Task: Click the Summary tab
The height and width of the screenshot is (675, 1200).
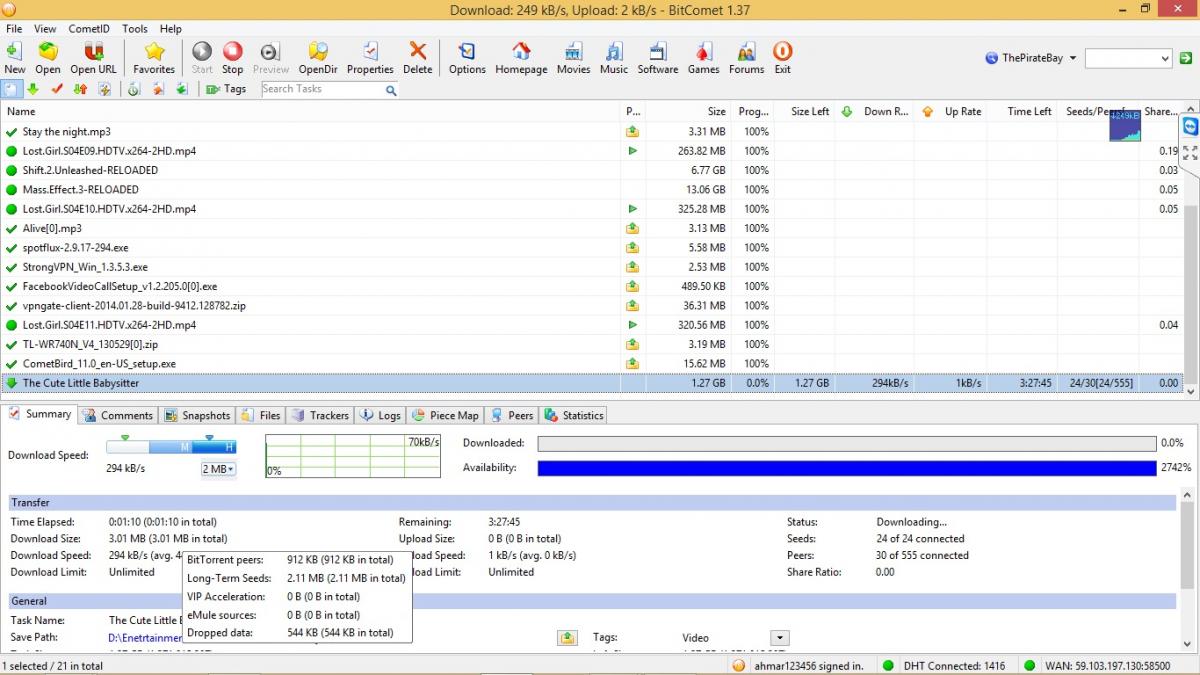Action: pos(40,414)
